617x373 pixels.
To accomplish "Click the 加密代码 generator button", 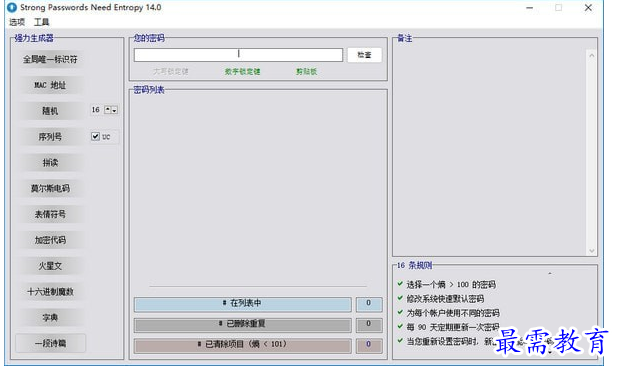I will point(50,240).
